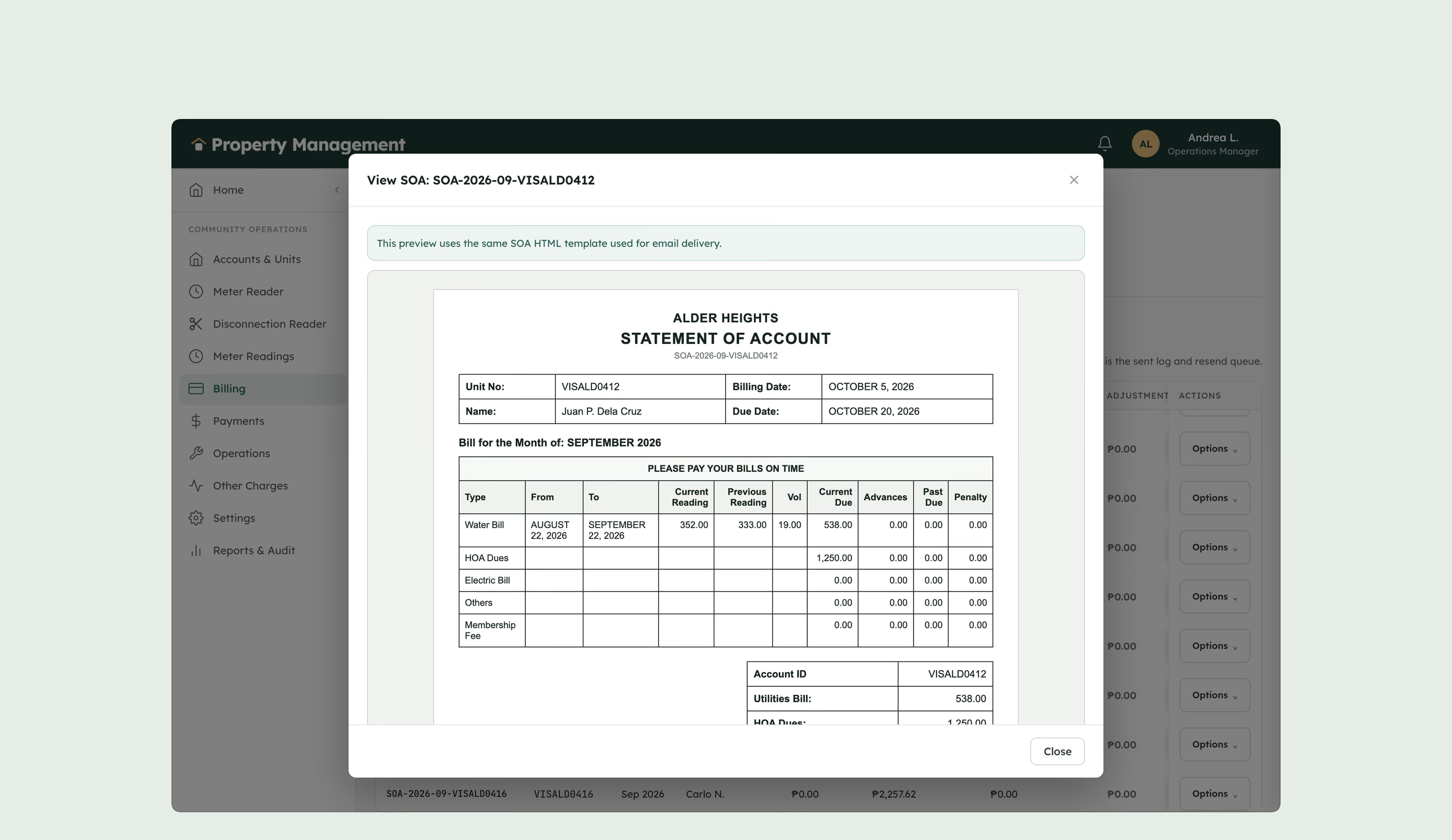Click the HOA Dues current due 1,250.00
Image resolution: width=1452 pixels, height=840 pixels.
coord(834,558)
